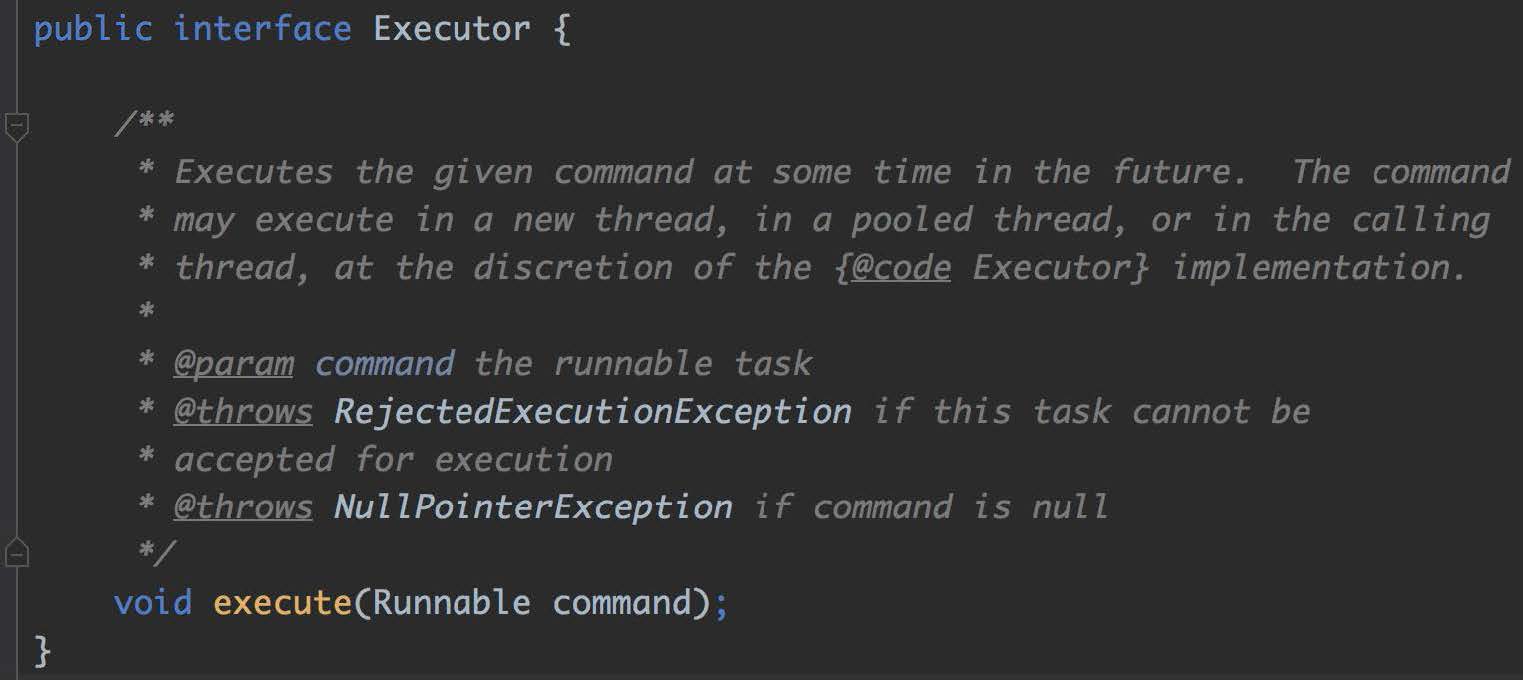Screen dimensions: 1523x680
Task: Click 'NullPointerException' in the Javadoc
Action: 533,507
